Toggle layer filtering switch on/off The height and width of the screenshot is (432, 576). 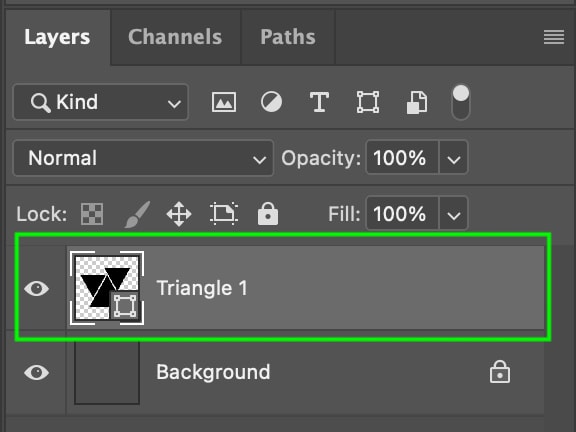tap(461, 102)
